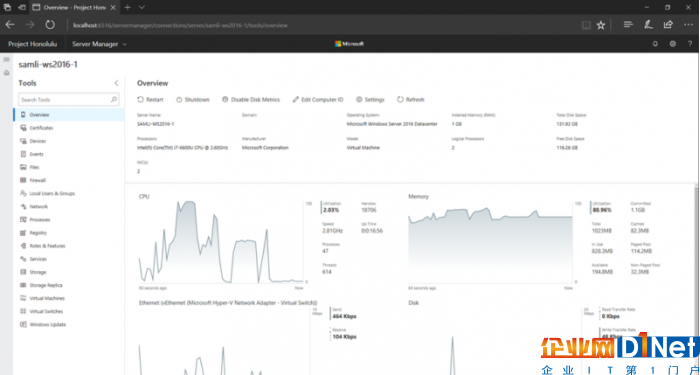The height and width of the screenshot is (375, 700).
Task: Click the Virtual Machines icon
Action: pyautogui.click(x=23, y=298)
